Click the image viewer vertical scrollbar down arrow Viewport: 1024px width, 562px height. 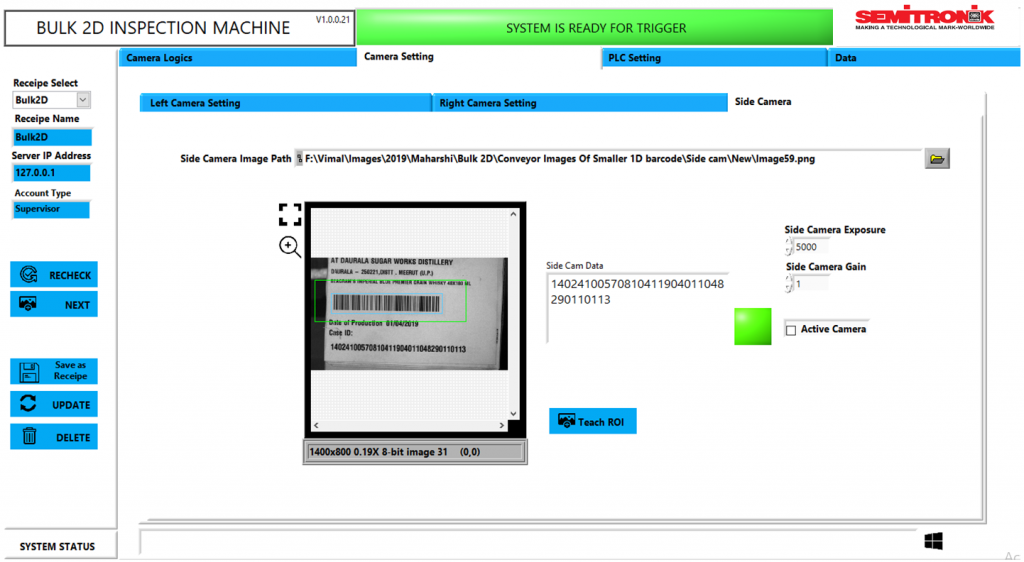click(514, 414)
